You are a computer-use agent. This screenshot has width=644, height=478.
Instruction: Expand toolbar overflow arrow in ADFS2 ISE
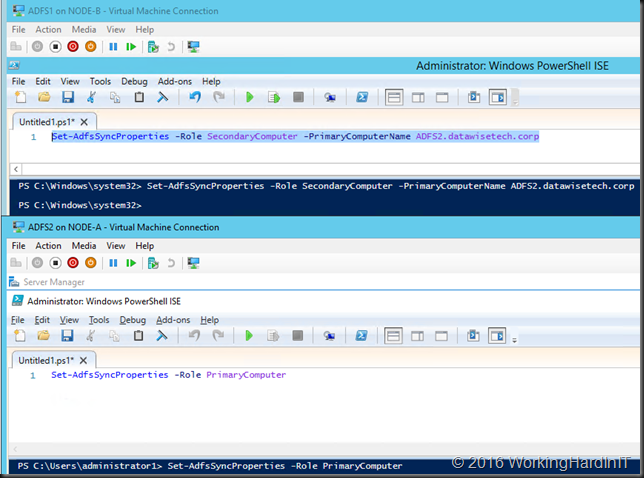[514, 340]
